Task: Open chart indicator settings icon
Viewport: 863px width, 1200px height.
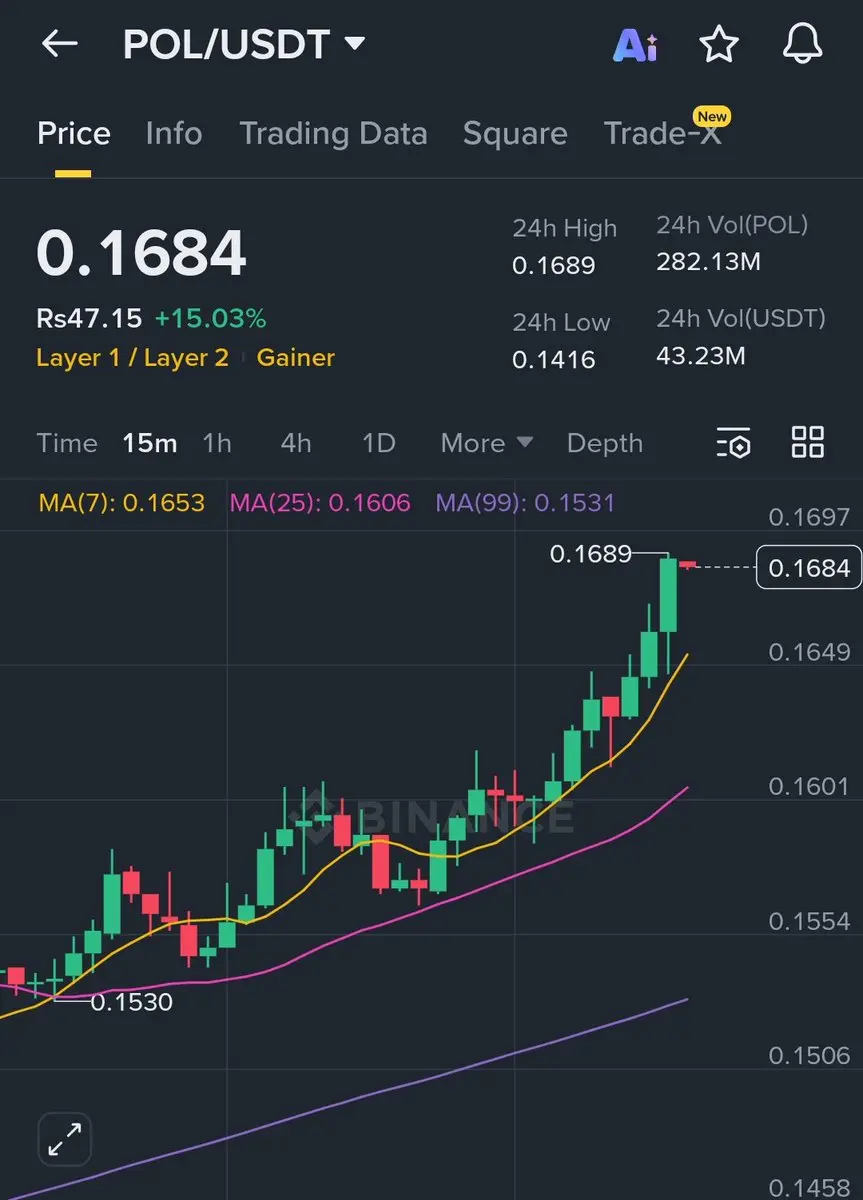Action: pos(733,443)
